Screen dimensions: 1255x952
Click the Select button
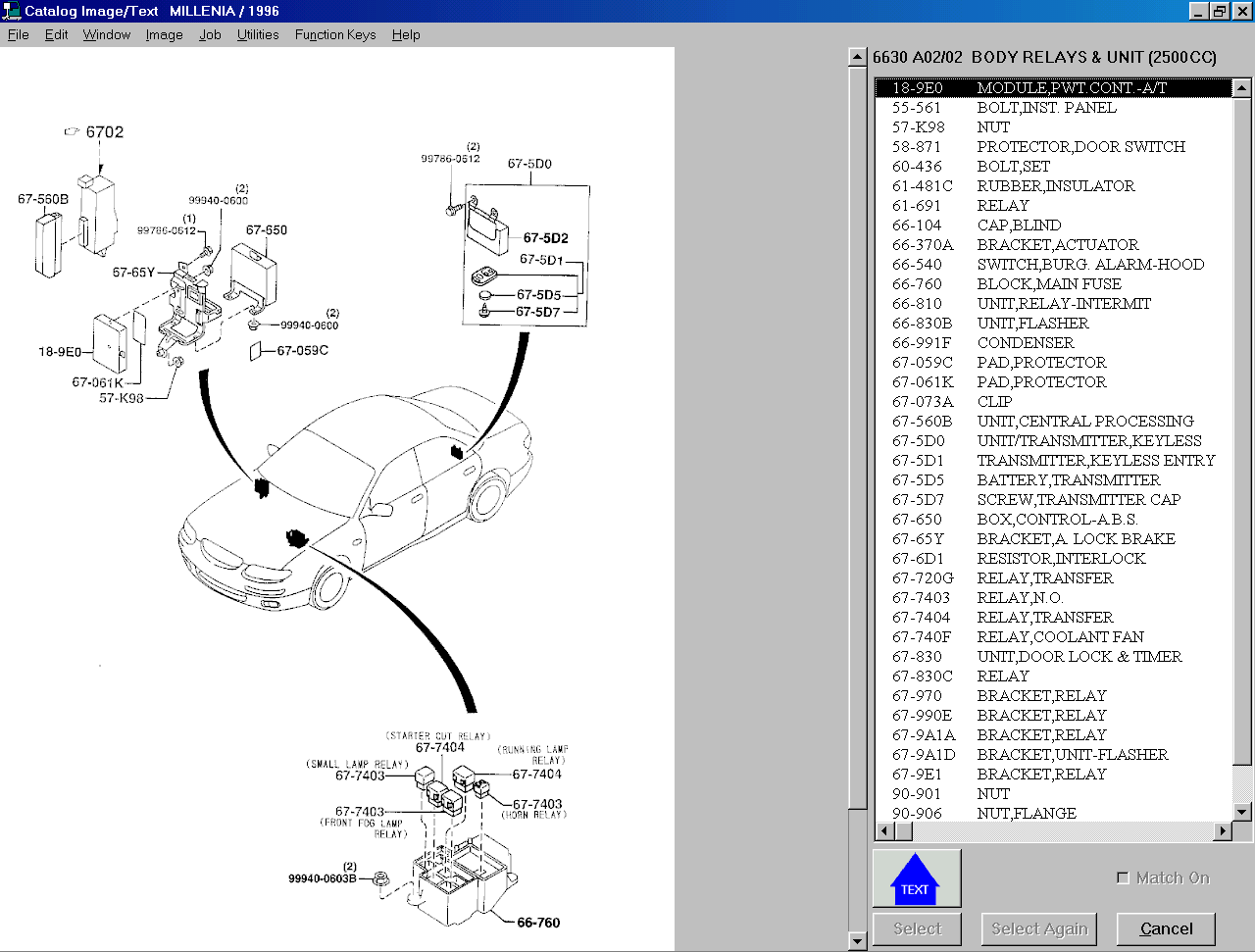pyautogui.click(x=917, y=928)
